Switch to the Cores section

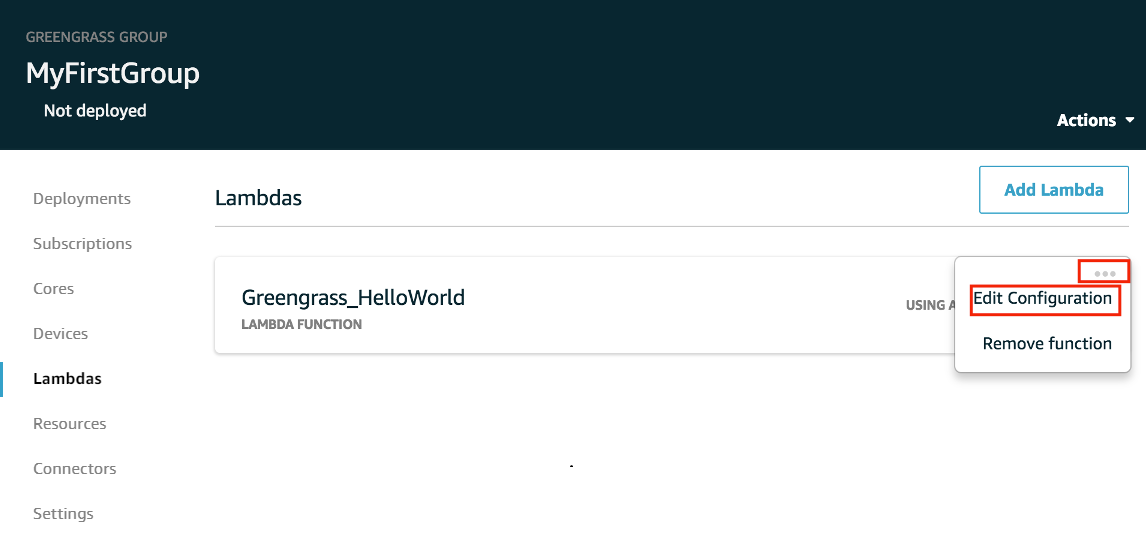[x=53, y=288]
